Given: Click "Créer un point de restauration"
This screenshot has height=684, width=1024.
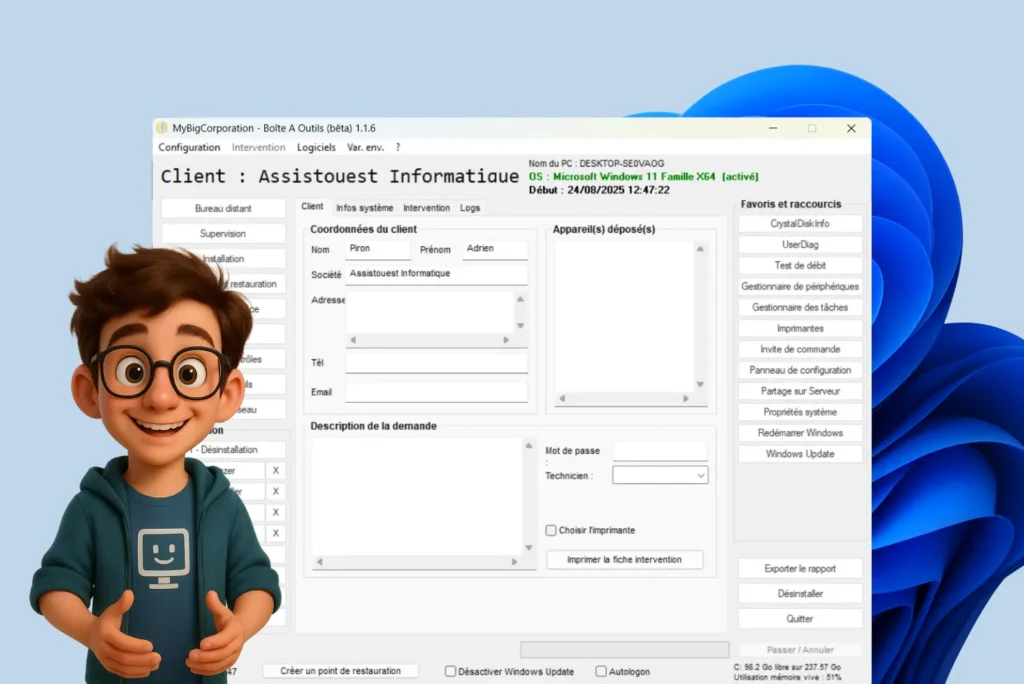Looking at the screenshot, I should click(339, 671).
